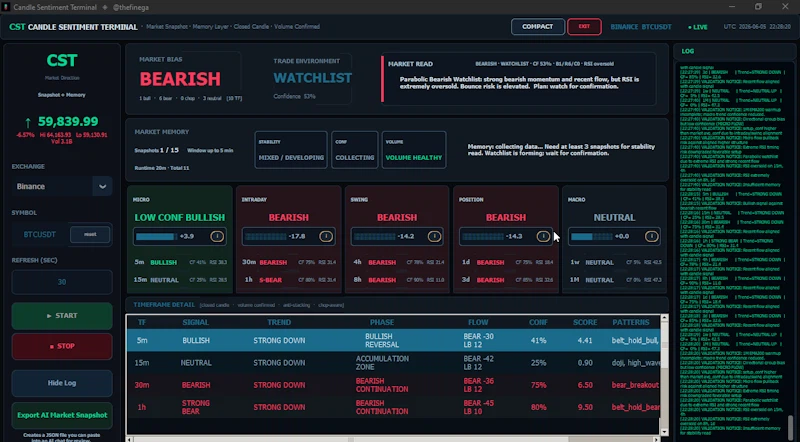Click the 1d BEARISH line in Position card
This screenshot has width=800, height=442.
[x=507, y=262]
